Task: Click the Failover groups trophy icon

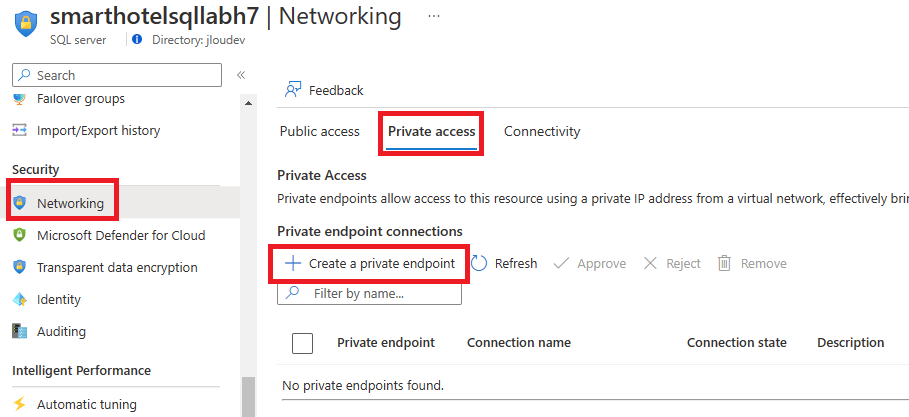Action: tap(20, 99)
